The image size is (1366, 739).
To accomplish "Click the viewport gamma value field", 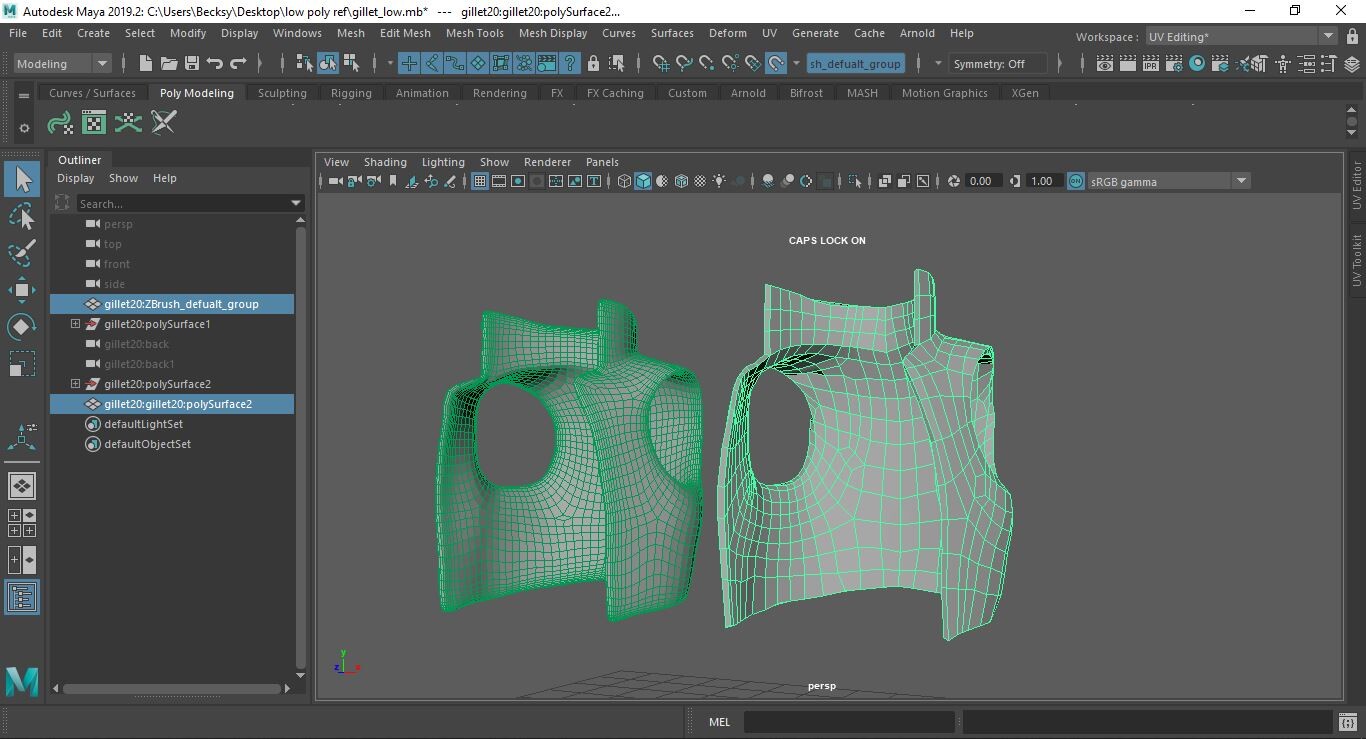I will click(x=1041, y=181).
